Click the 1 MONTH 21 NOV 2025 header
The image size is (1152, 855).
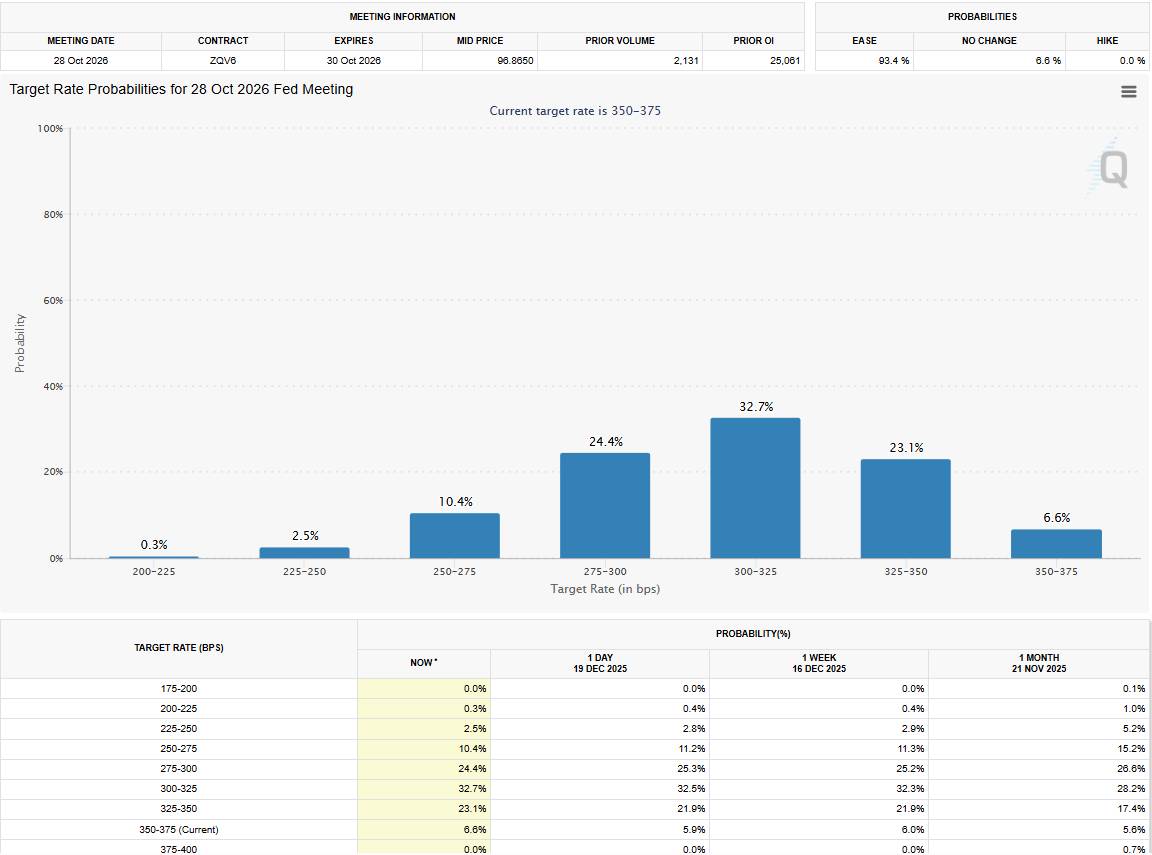pyautogui.click(x=1037, y=663)
